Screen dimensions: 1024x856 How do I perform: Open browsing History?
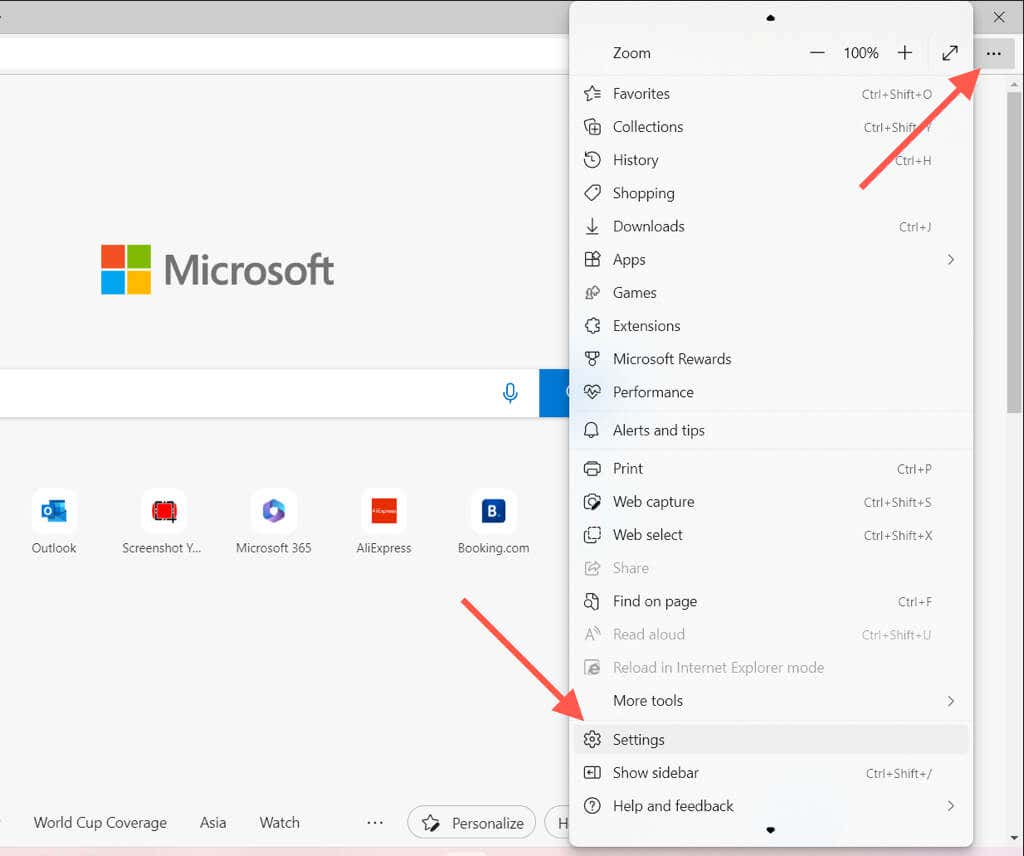[637, 160]
